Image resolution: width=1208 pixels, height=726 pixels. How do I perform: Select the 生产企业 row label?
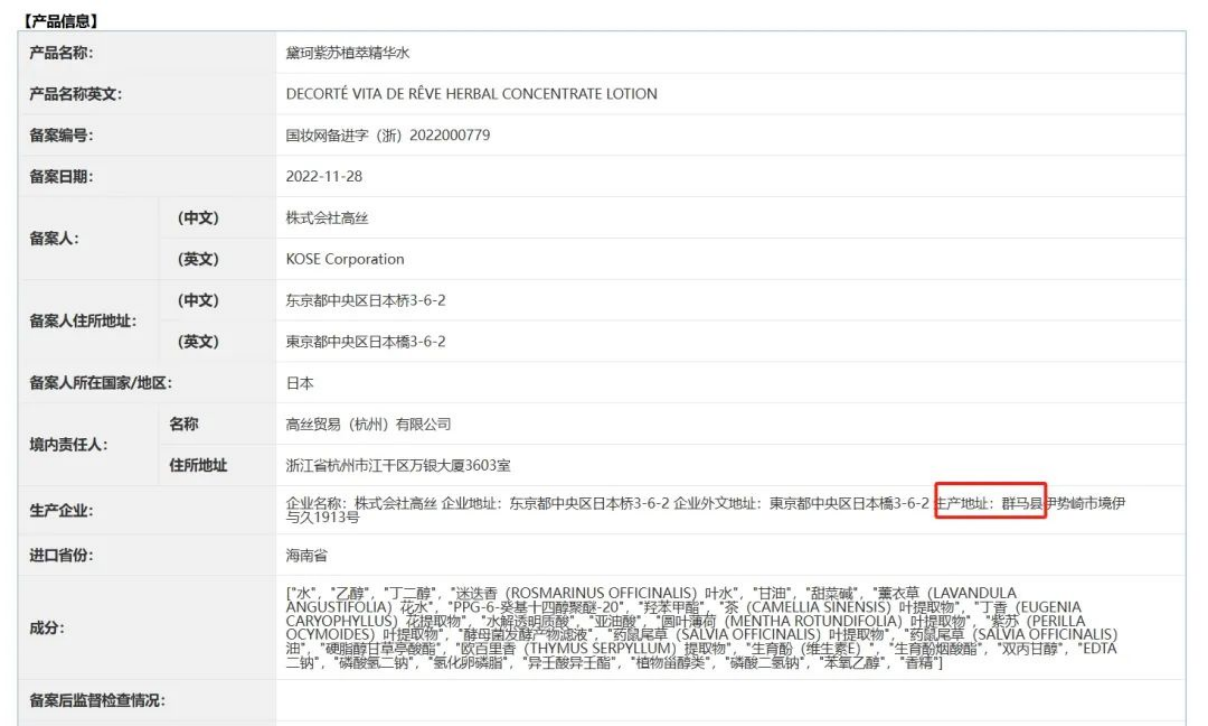tap(61, 511)
